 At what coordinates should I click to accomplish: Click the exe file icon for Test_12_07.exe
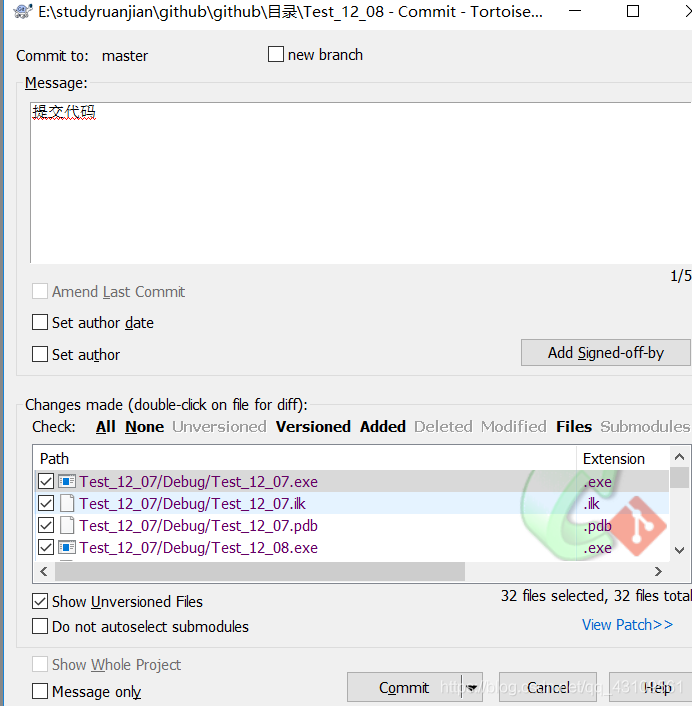67,482
